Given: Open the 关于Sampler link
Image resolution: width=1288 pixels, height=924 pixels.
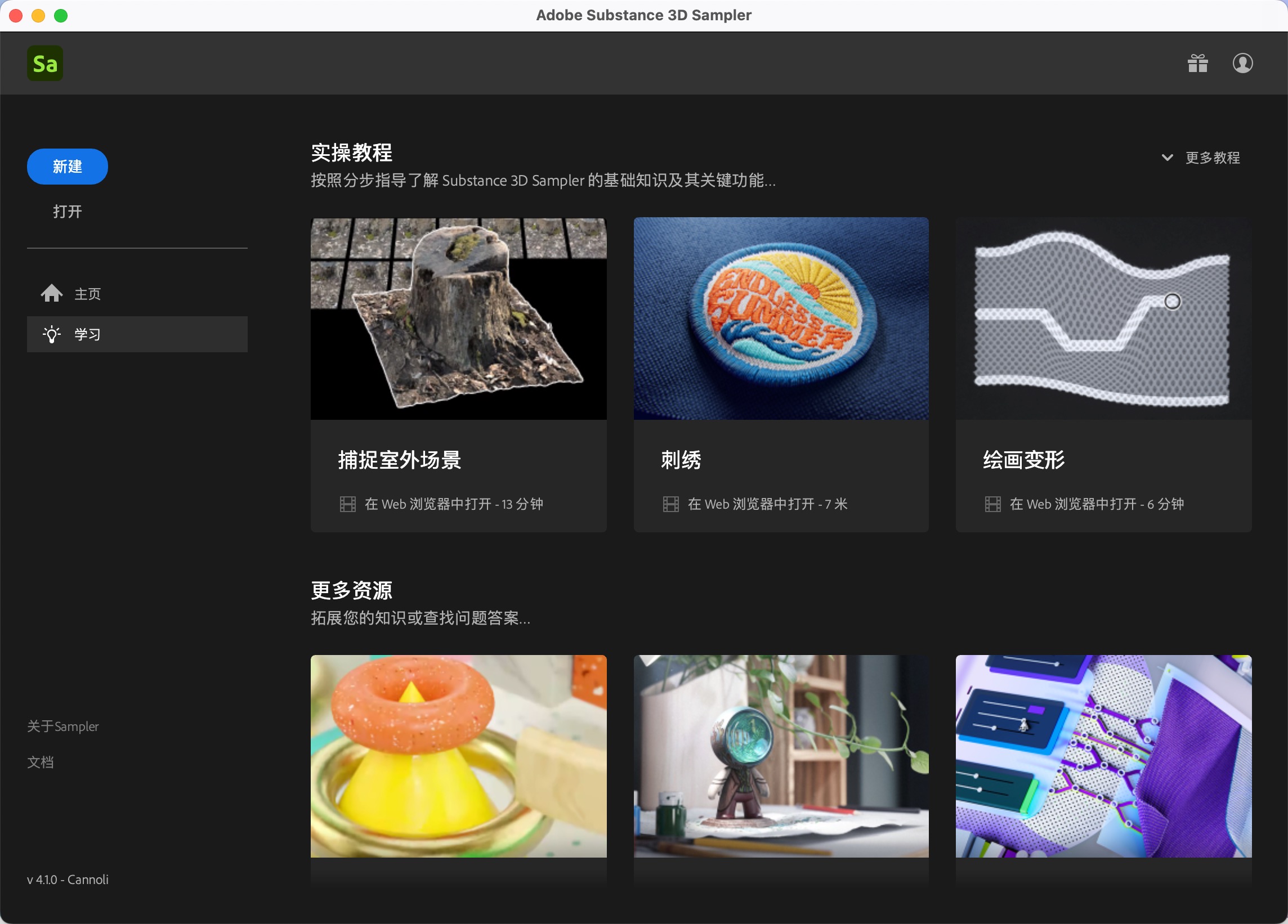Looking at the screenshot, I should 62,726.
